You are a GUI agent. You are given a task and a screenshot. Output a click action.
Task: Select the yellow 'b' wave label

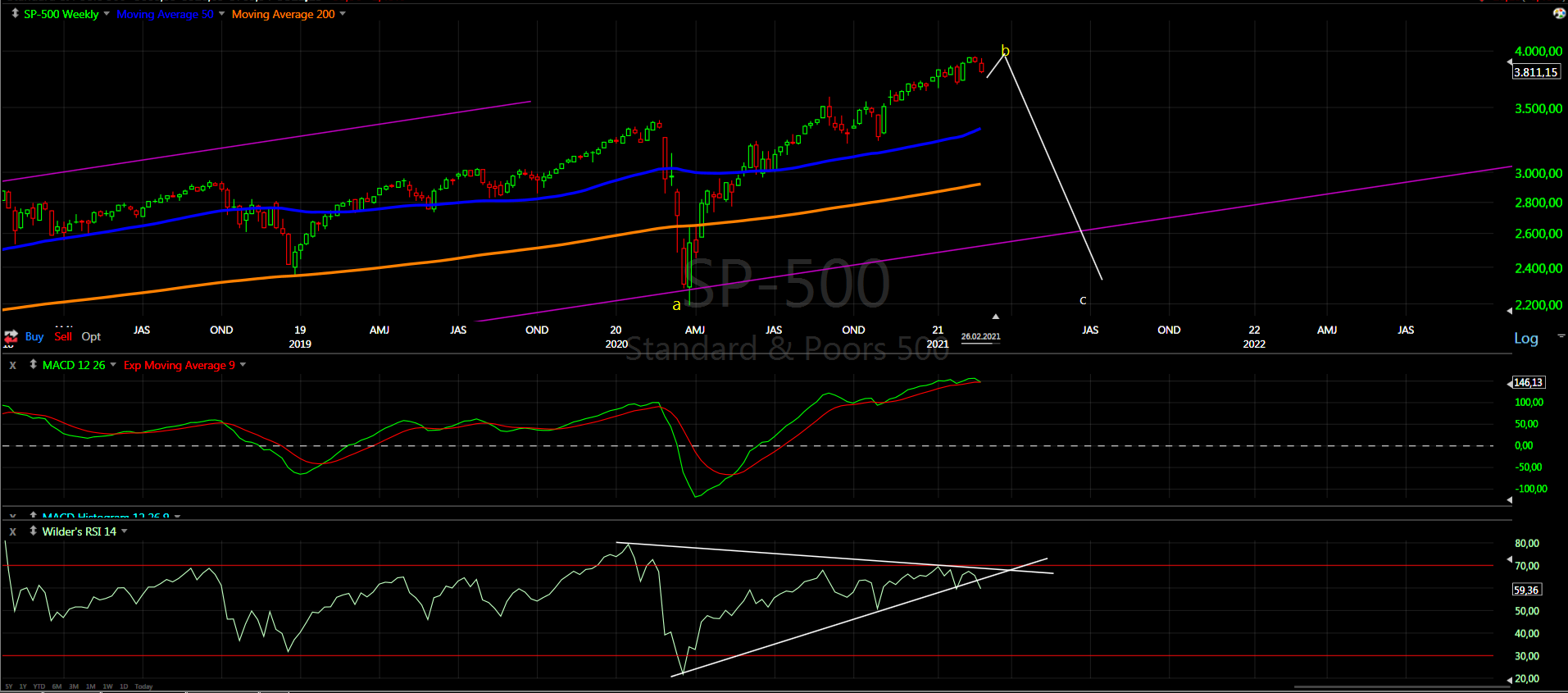(1006, 52)
